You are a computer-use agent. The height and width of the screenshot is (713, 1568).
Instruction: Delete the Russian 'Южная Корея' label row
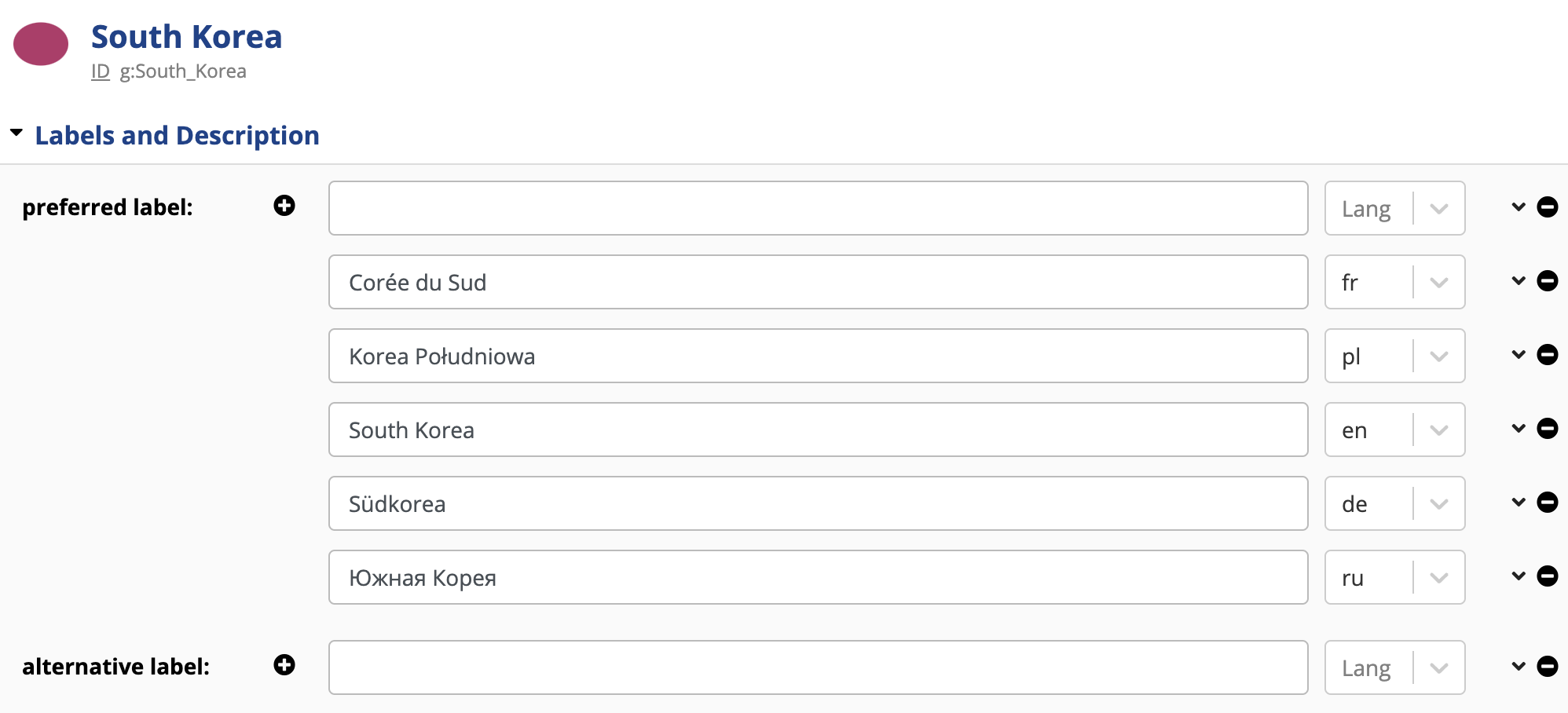coord(1548,576)
